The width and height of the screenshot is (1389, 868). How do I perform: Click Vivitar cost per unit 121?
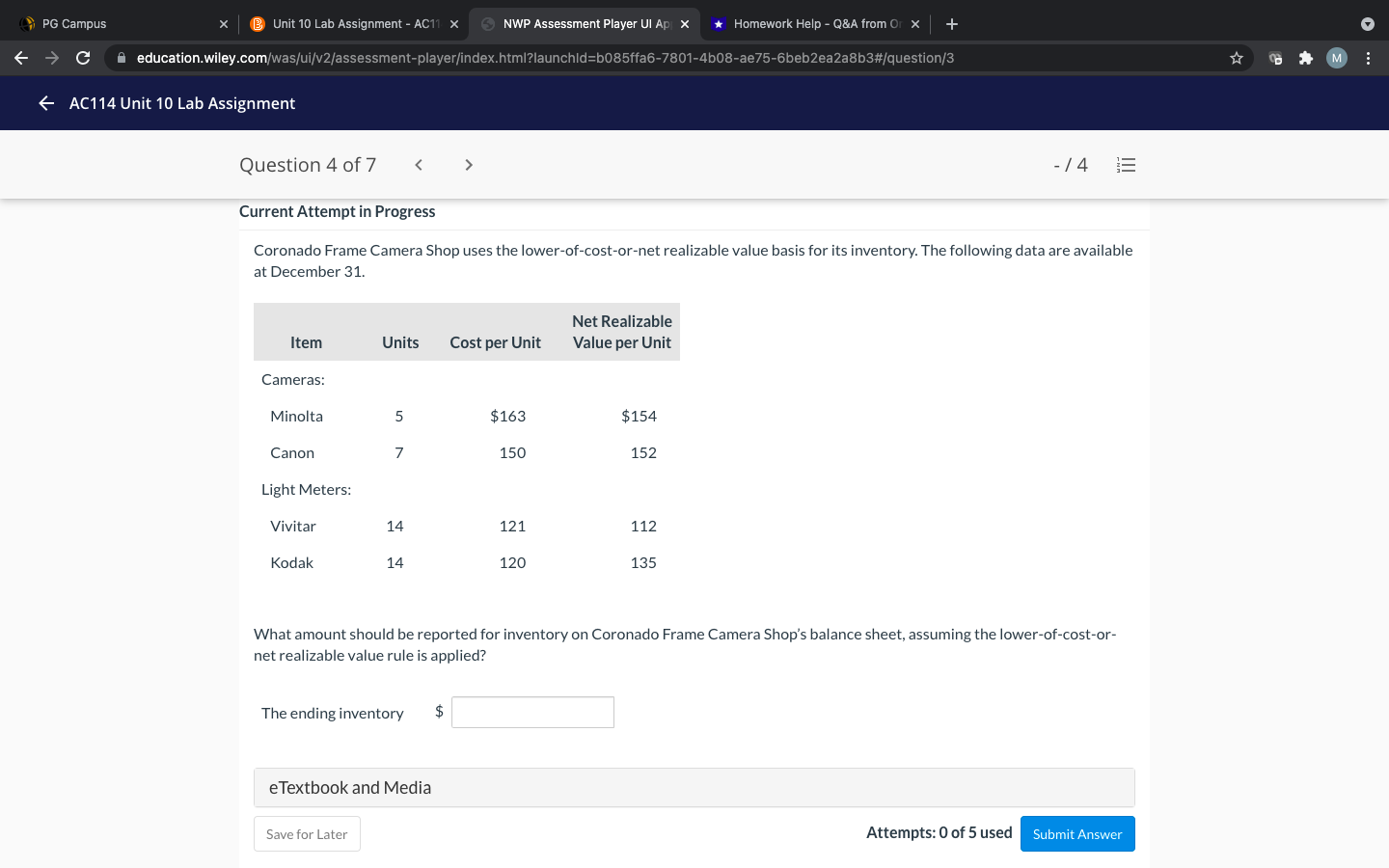pyautogui.click(x=512, y=526)
